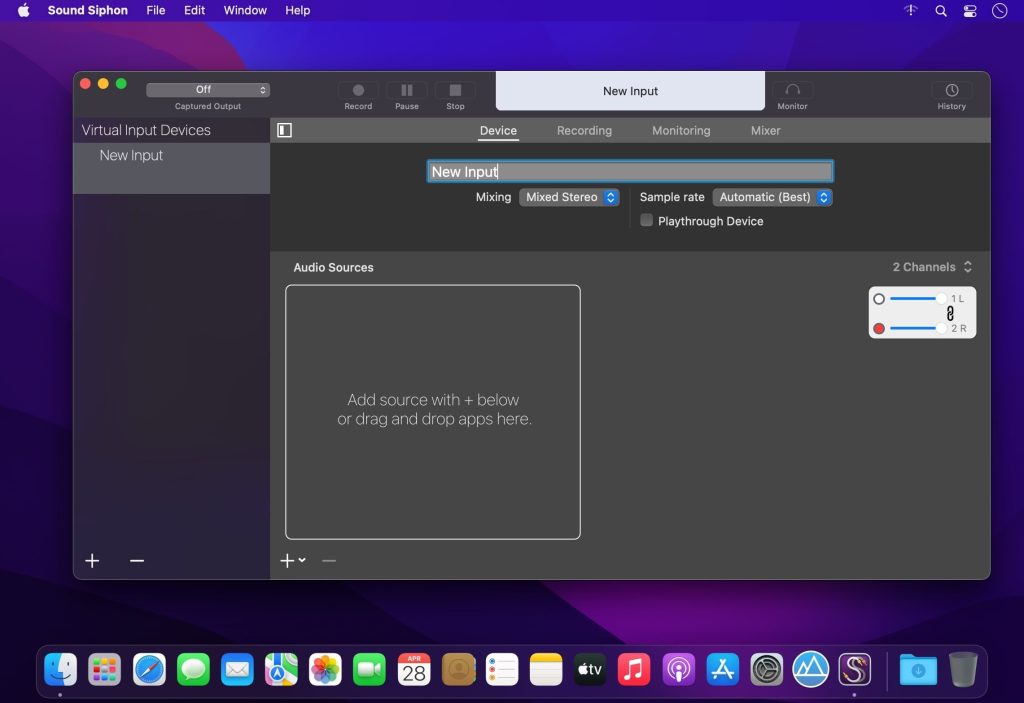The width and height of the screenshot is (1024, 703).
Task: Open the Monitor headphones icon
Action: 792,91
